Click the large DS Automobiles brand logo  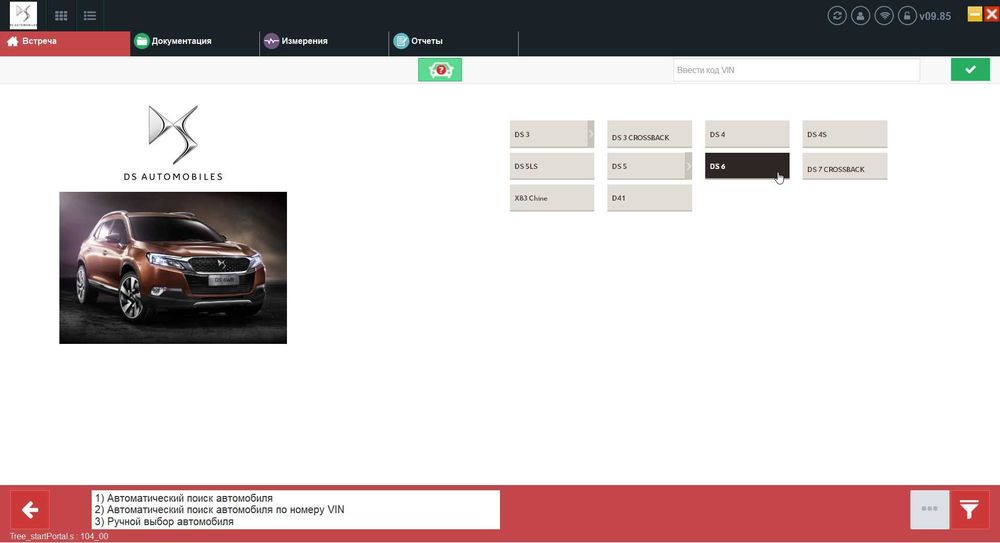173,143
